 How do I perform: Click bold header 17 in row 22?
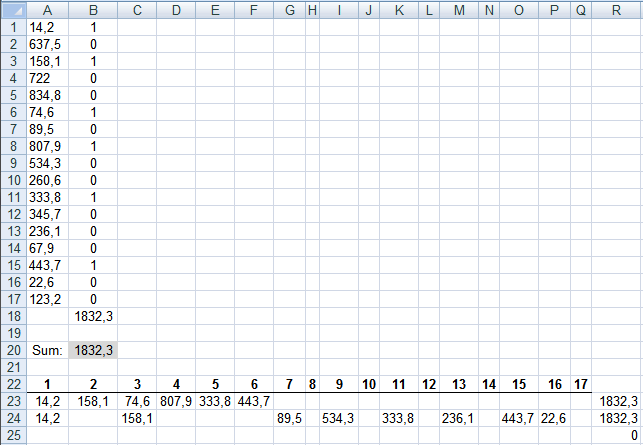pyautogui.click(x=581, y=384)
